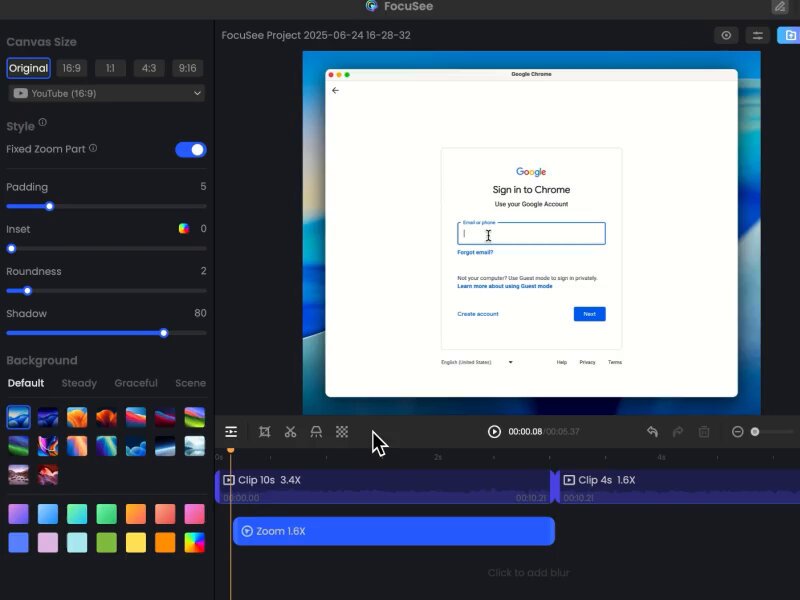The image size is (800, 600).
Task: Click the Terms link in preview
Action: point(615,362)
